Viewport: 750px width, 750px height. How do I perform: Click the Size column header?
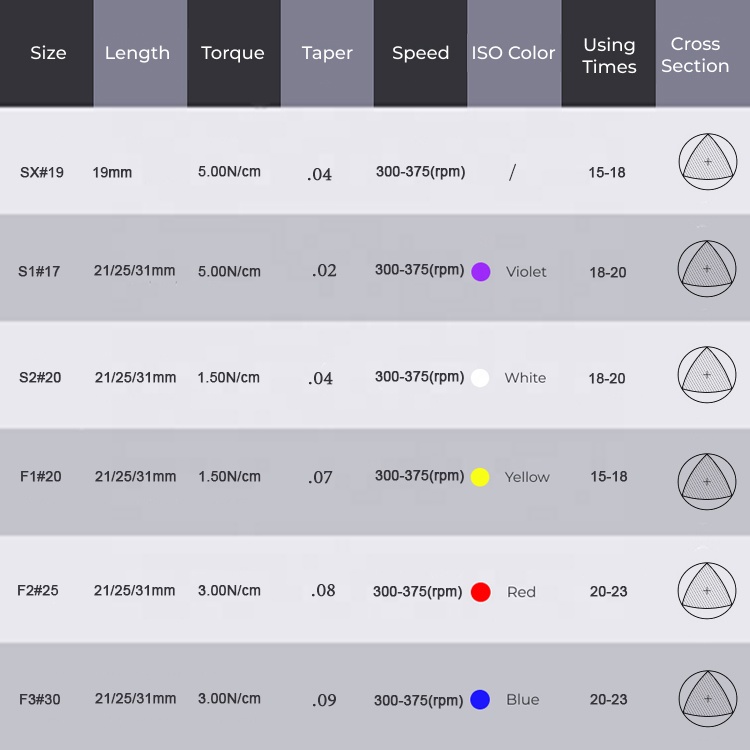point(48,54)
